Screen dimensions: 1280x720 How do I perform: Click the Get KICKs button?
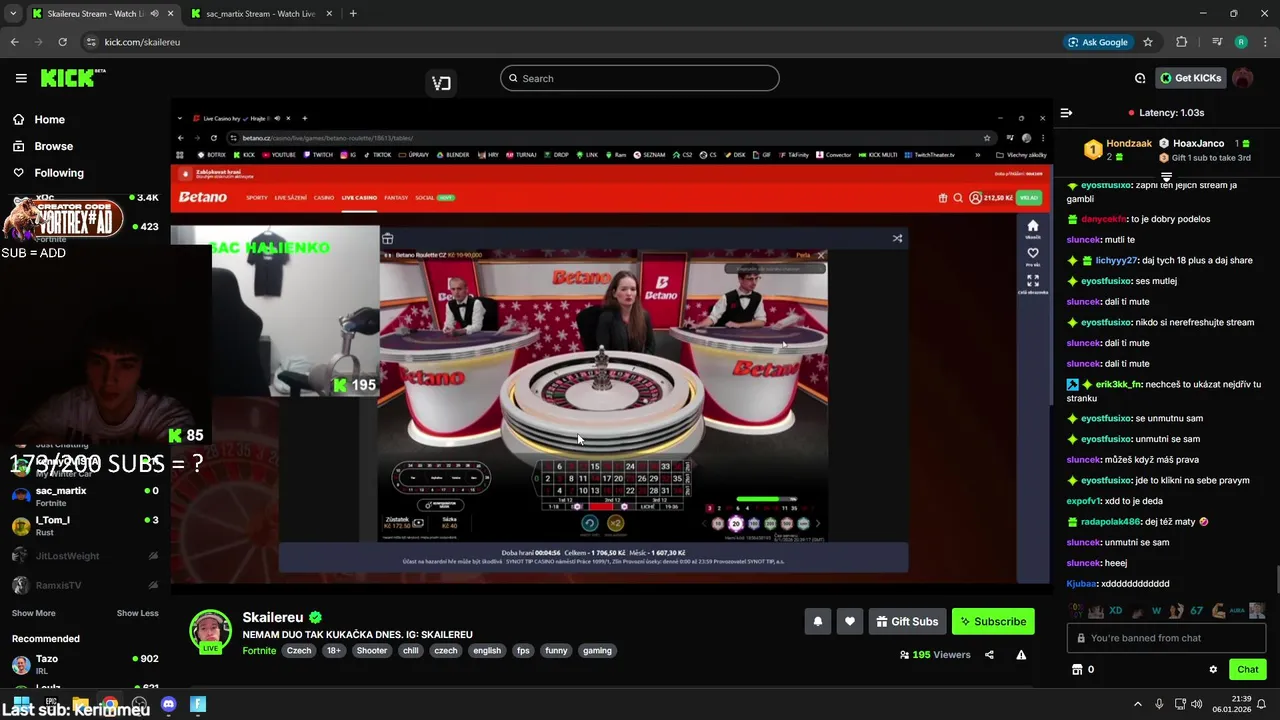pos(1189,78)
